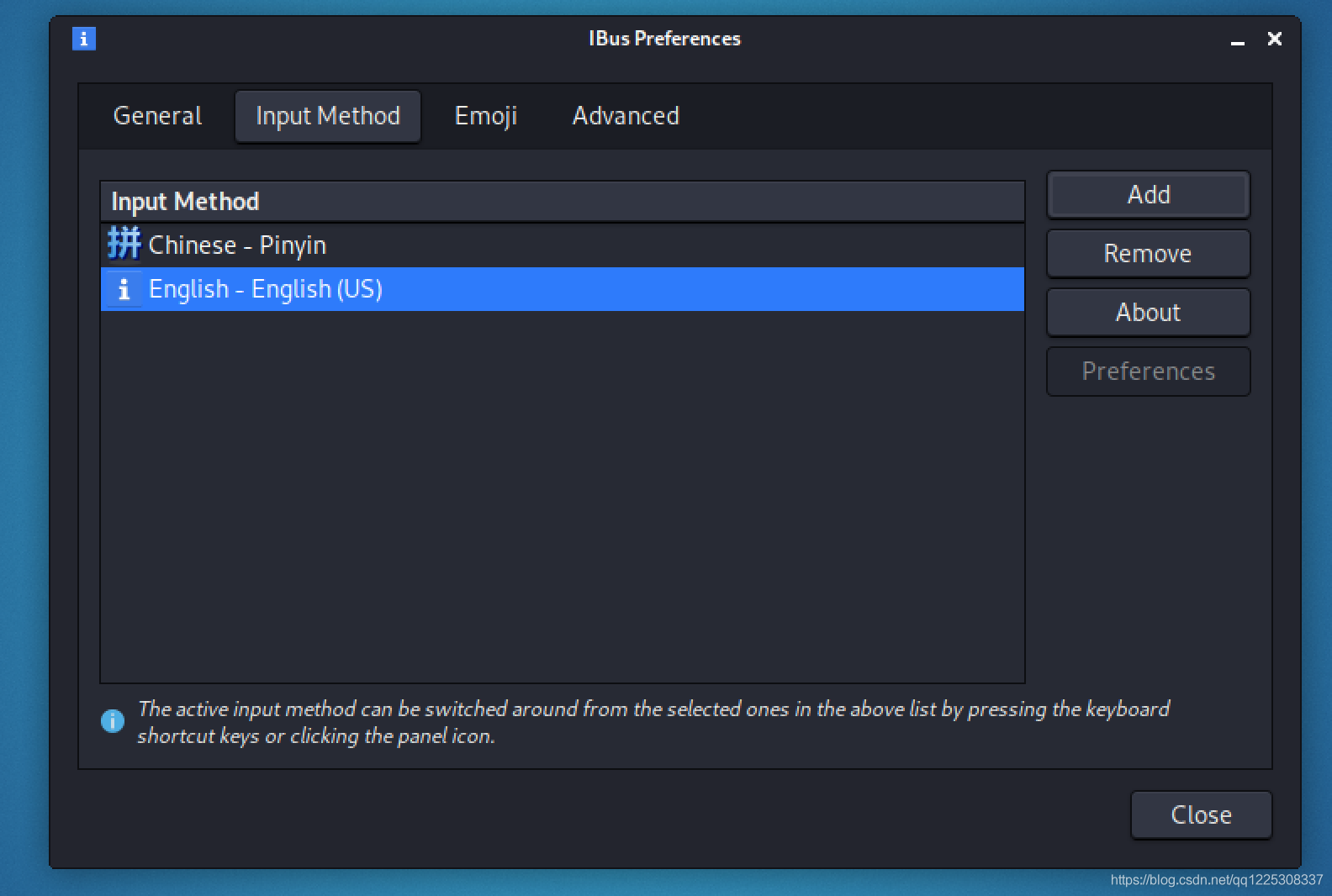Show the Advanced tab

[626, 116]
